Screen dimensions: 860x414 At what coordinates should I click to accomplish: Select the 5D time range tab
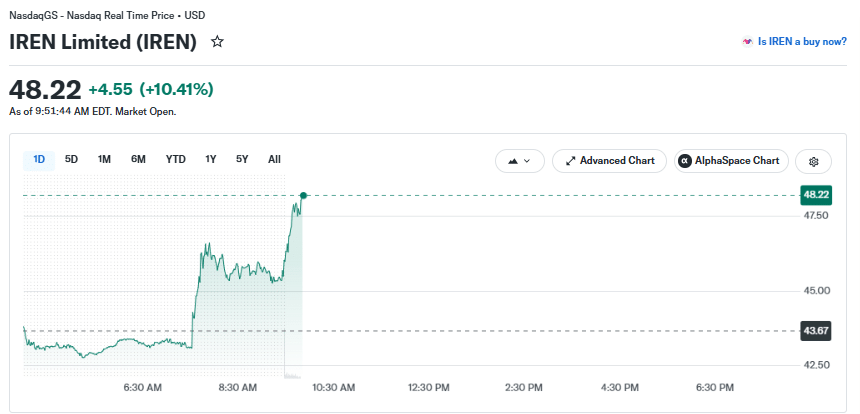coord(71,160)
